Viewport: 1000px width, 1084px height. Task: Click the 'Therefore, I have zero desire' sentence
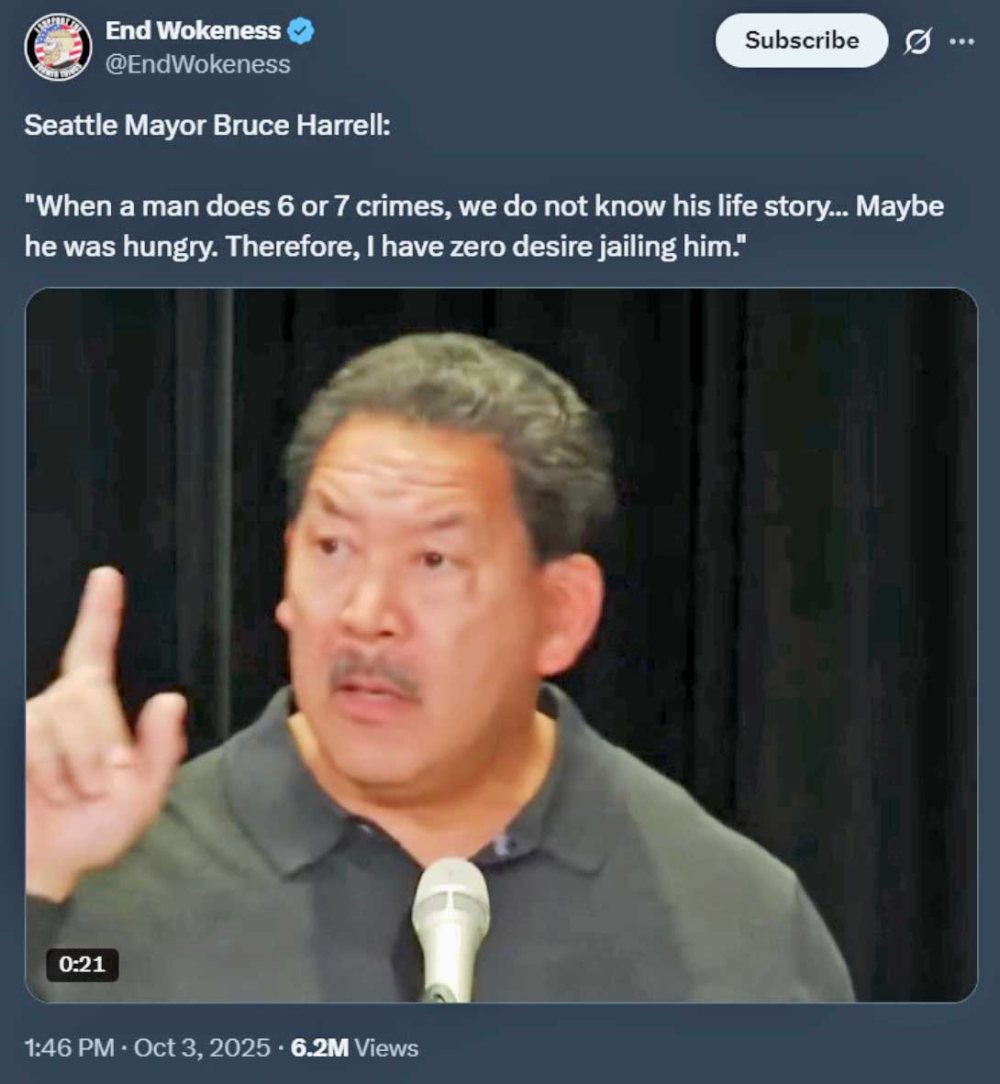click(487, 247)
